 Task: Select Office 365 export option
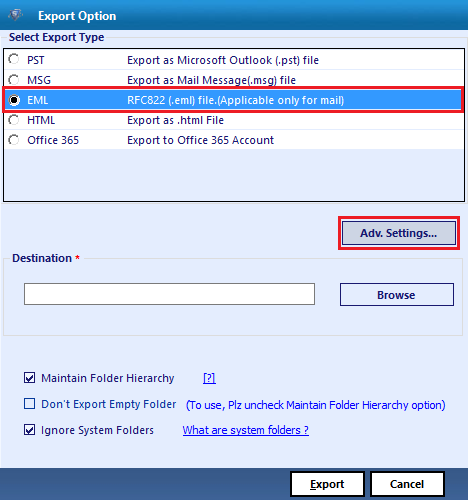pos(14,140)
